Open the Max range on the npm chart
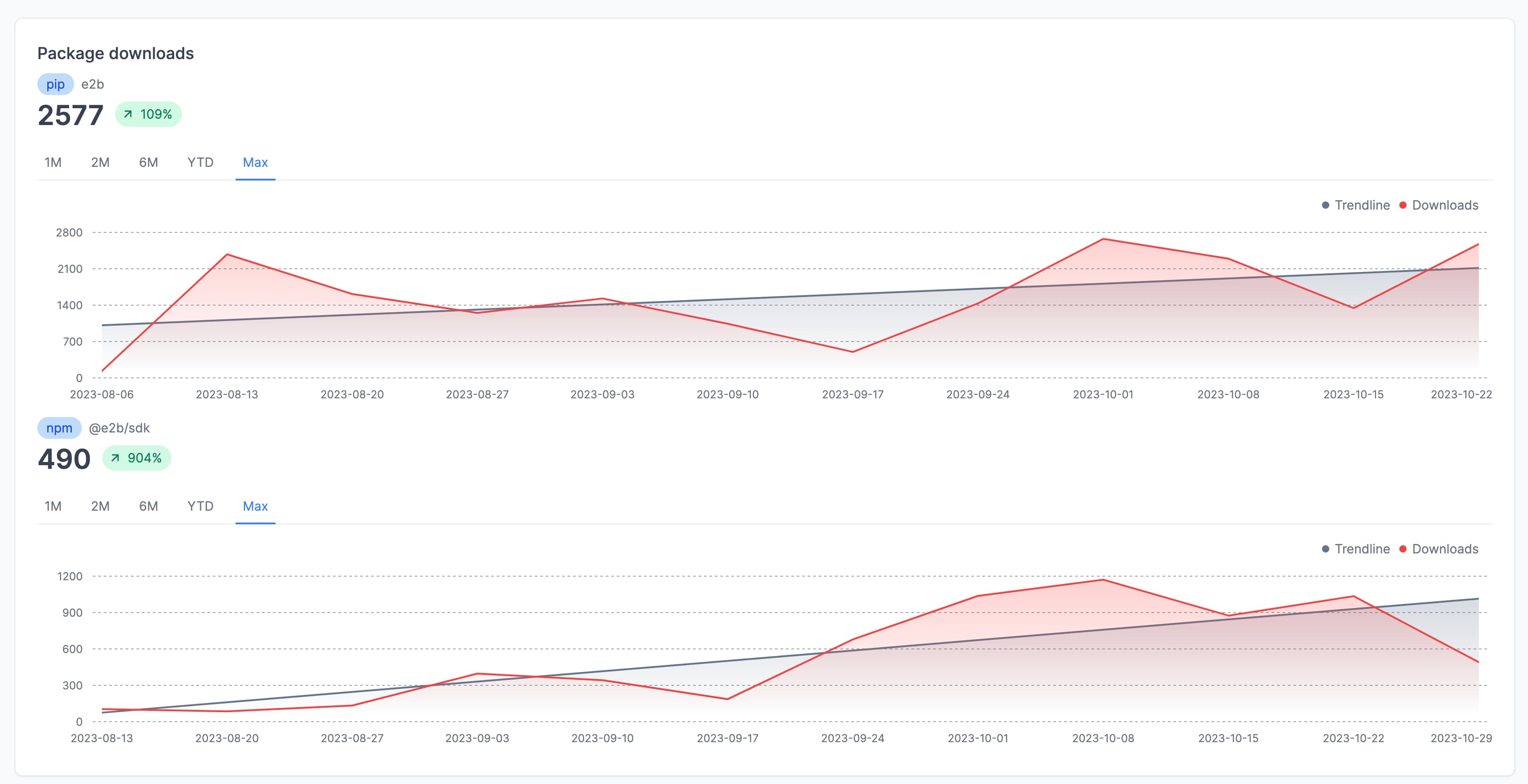 (x=255, y=507)
